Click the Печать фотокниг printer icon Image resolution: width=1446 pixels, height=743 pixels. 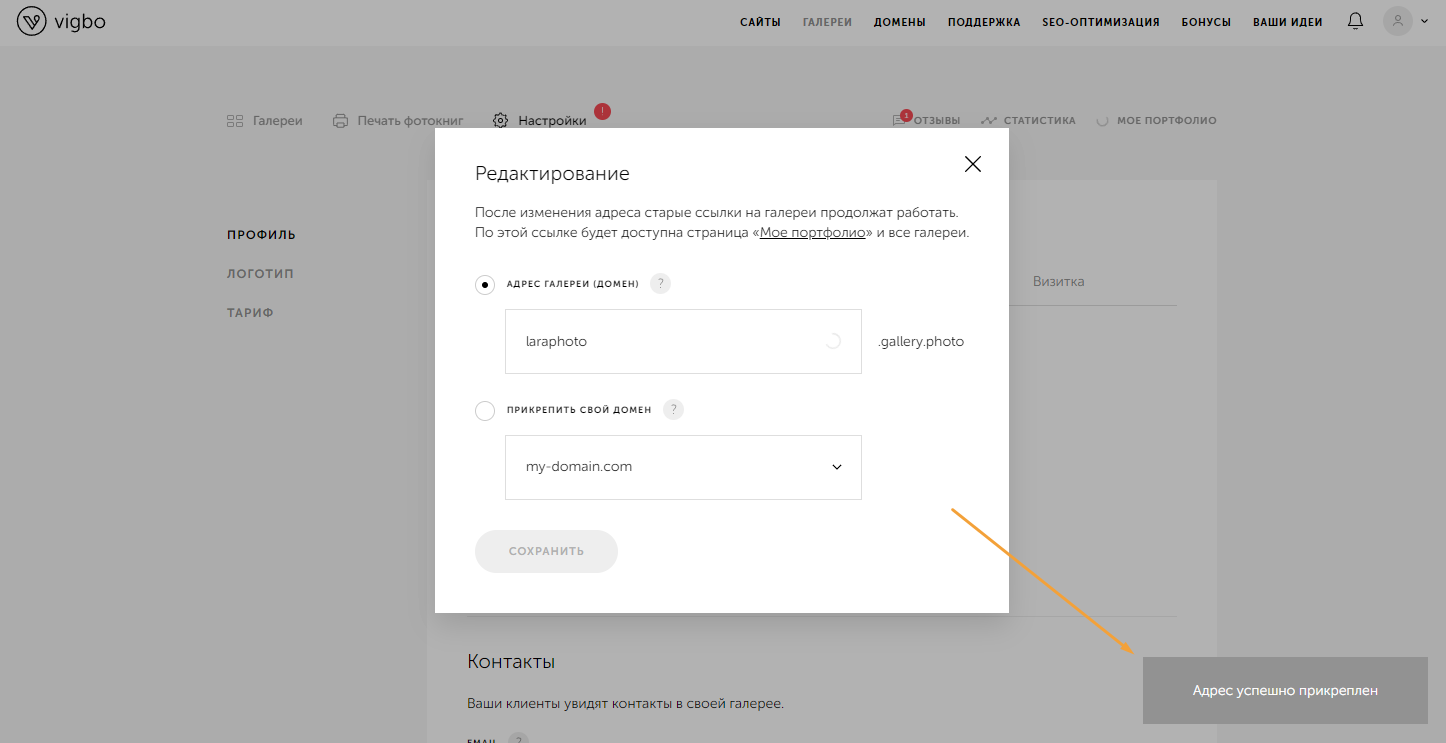click(x=340, y=121)
